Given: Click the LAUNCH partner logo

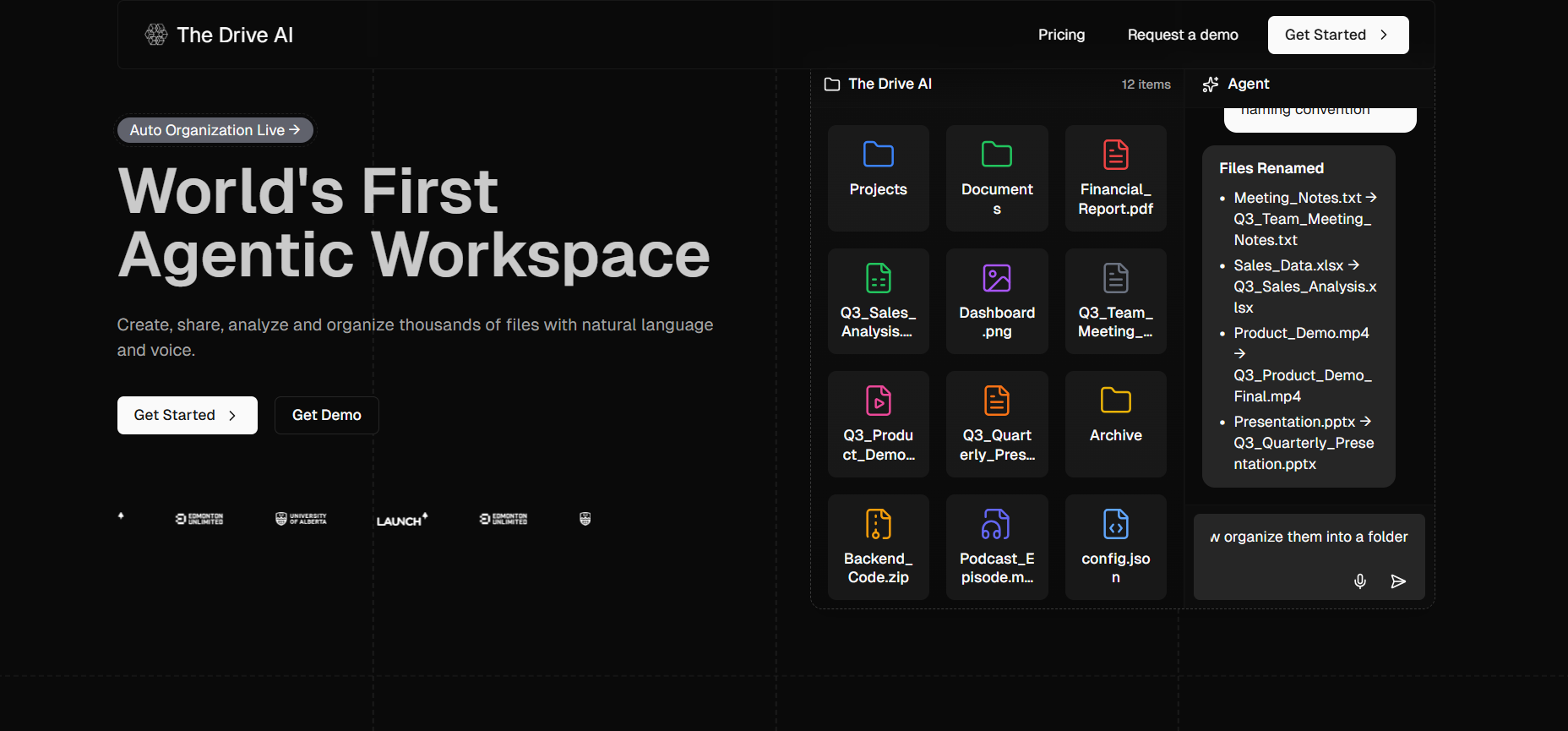Looking at the screenshot, I should click(402, 520).
